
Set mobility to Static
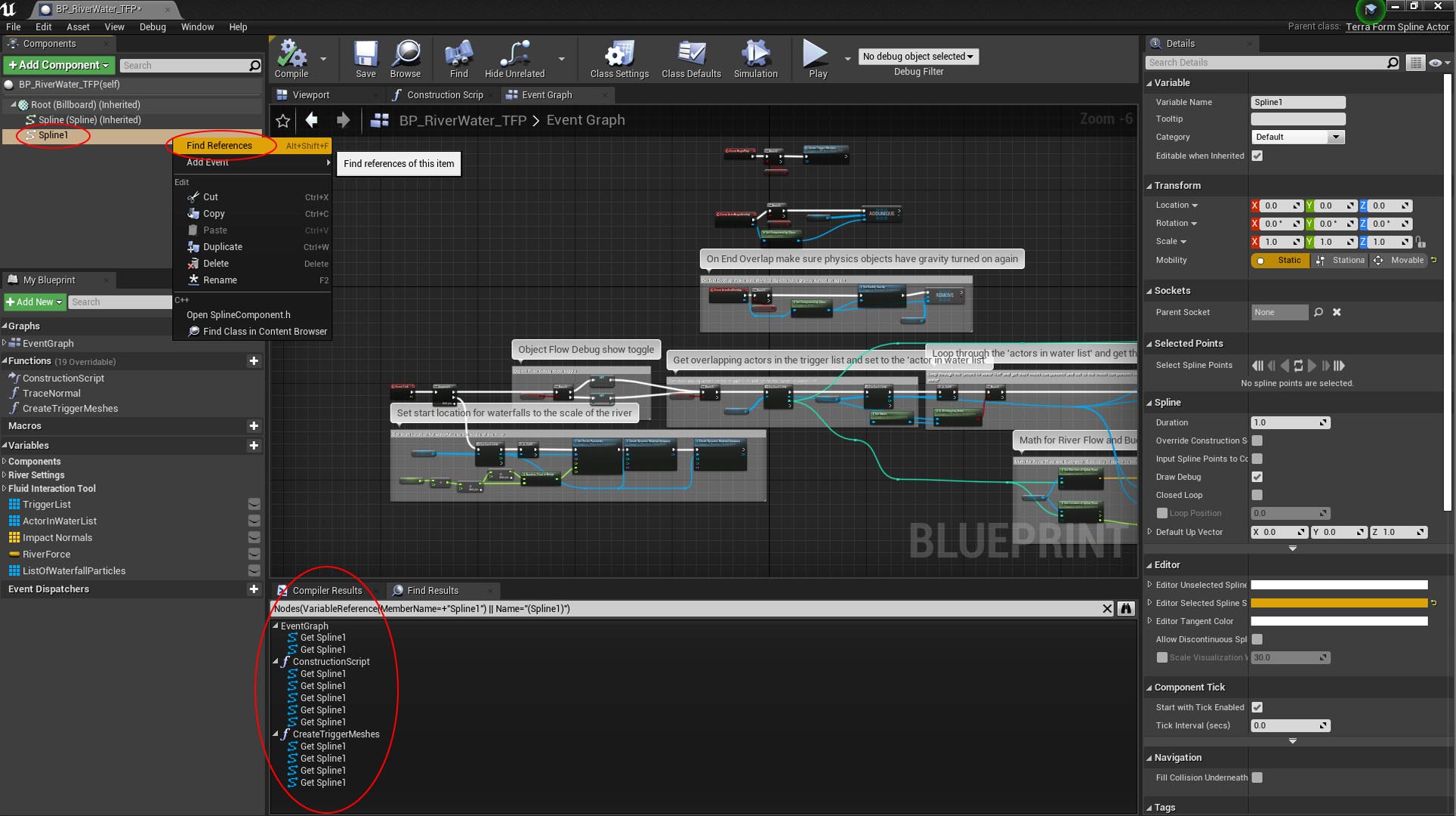[x=1281, y=261]
